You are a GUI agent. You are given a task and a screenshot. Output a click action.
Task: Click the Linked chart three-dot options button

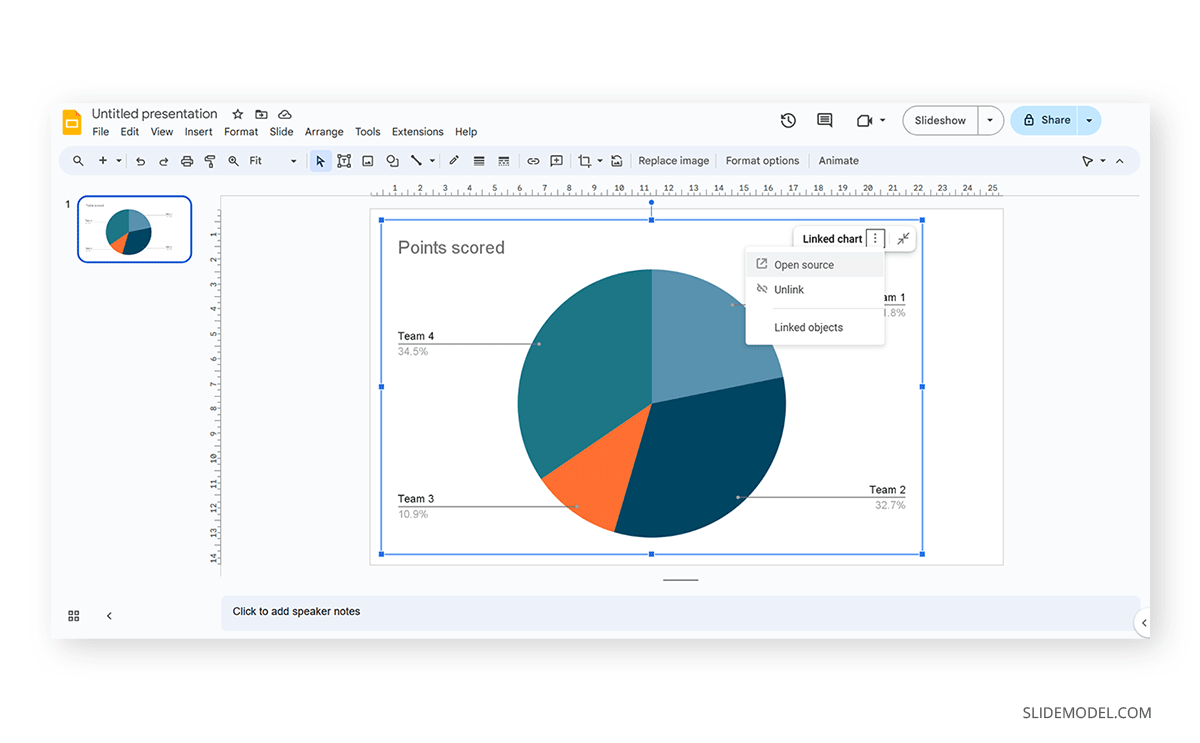tap(875, 239)
